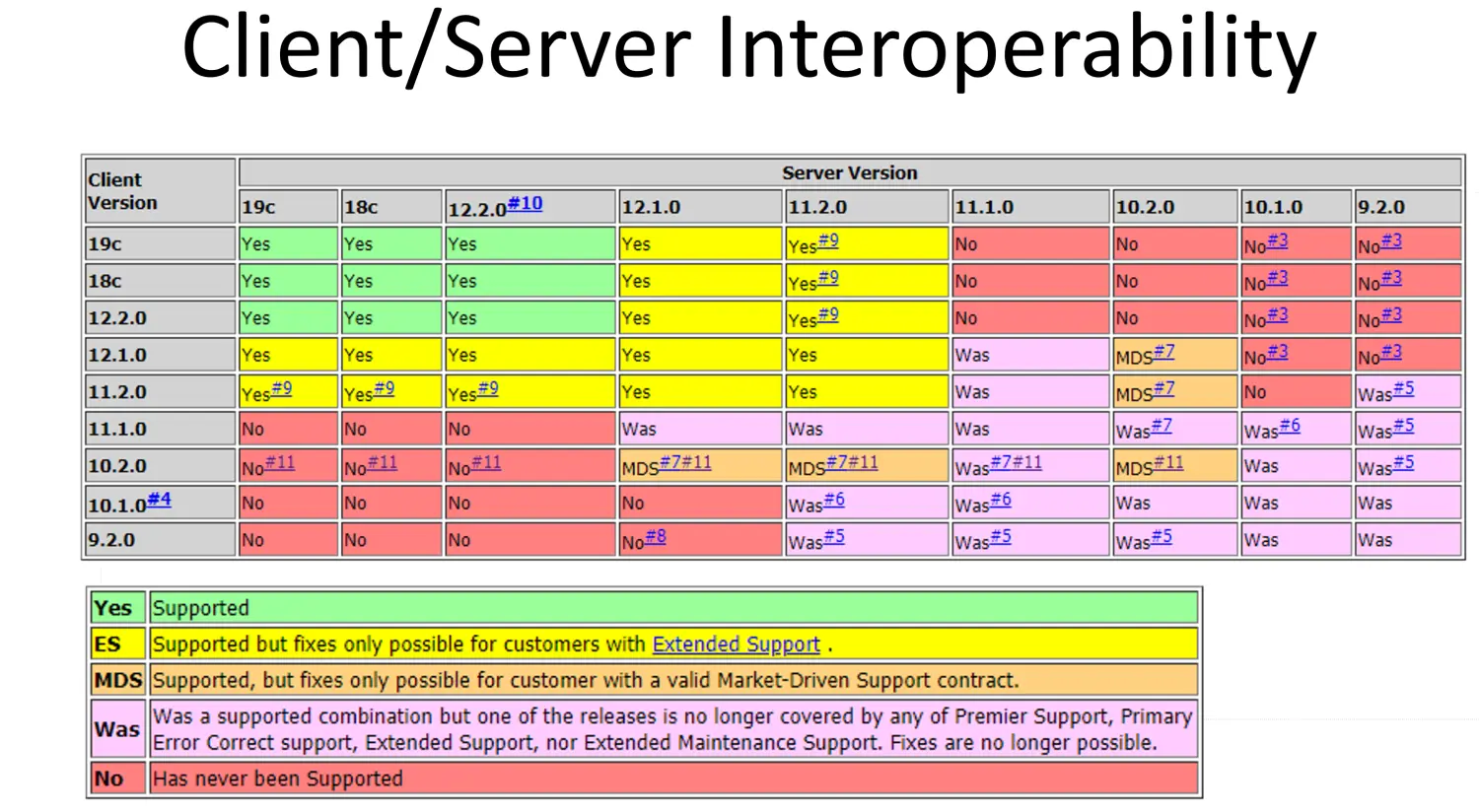The image size is (1479, 812).
Task: Open the #3 footnote for client 12.1.0, server 10.1.0
Action: pyautogui.click(x=1277, y=352)
